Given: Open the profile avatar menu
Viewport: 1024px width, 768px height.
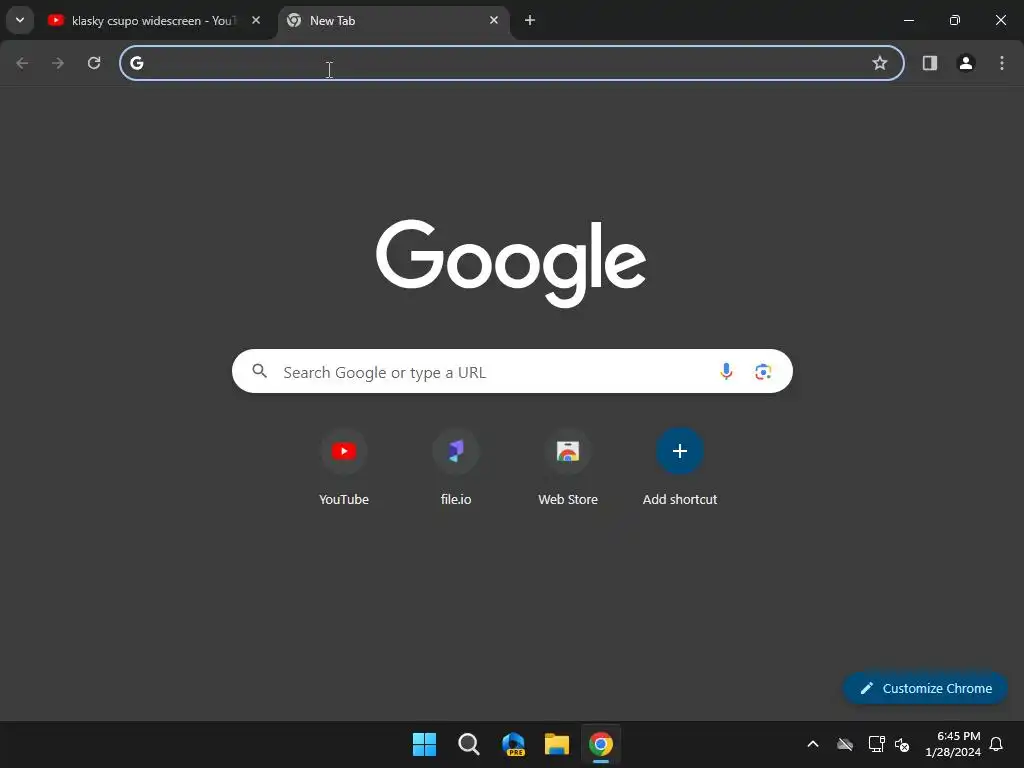Looking at the screenshot, I should [966, 63].
